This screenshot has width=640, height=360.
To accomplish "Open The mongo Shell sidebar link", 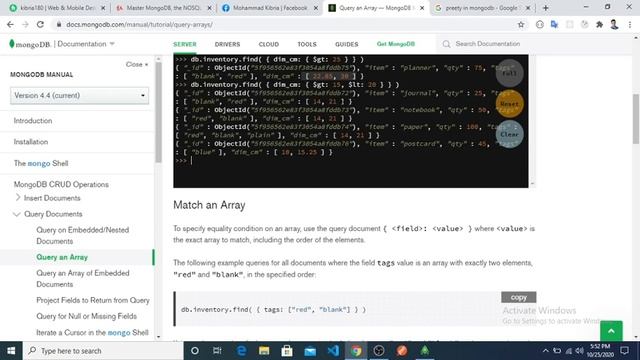I will [x=41, y=163].
